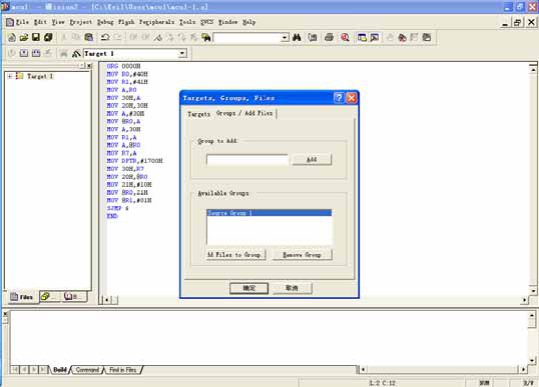This screenshot has width=539, height=387.
Task: Click the document icon left of File menu
Action: pos(10,22)
